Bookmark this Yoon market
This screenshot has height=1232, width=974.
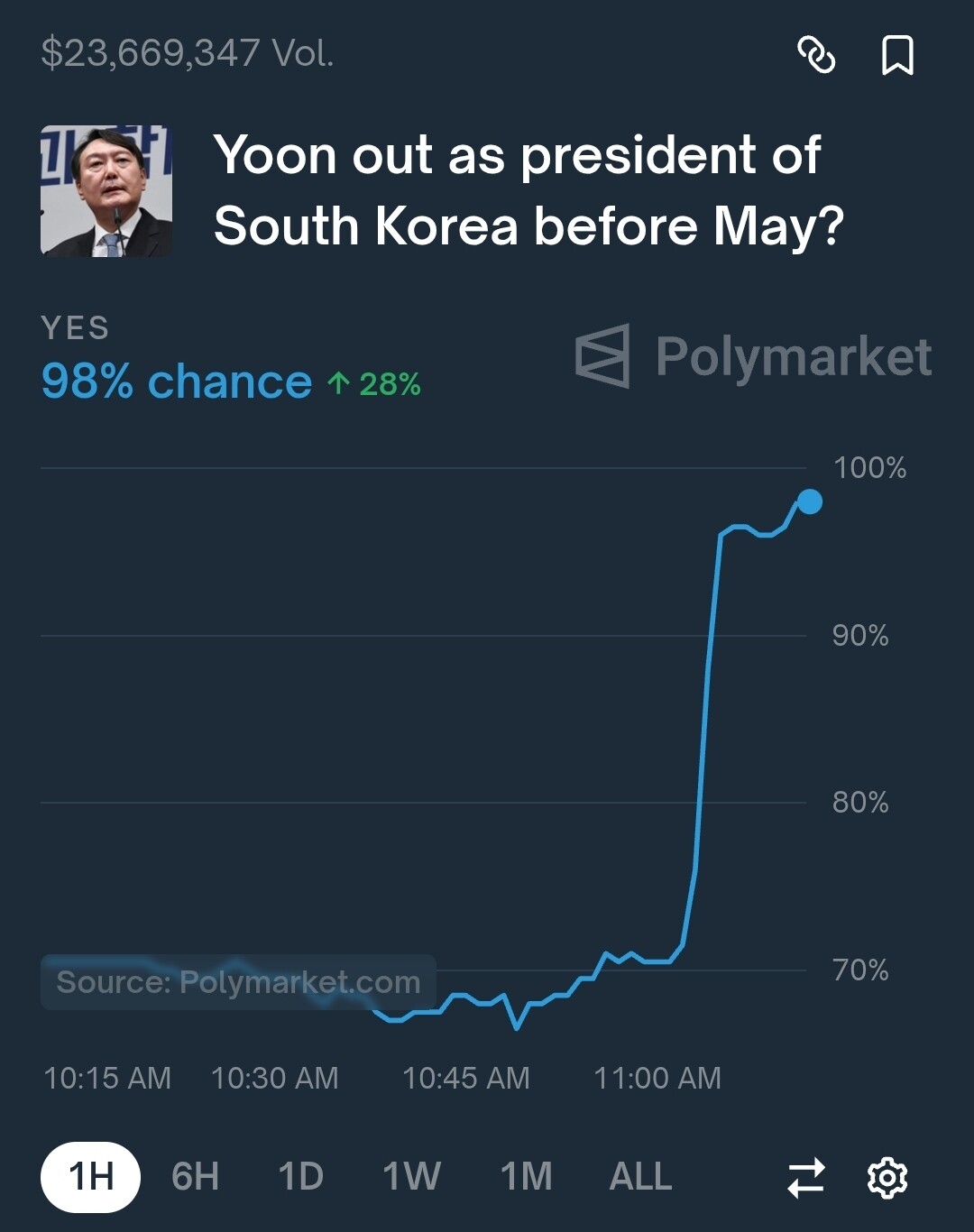click(896, 55)
